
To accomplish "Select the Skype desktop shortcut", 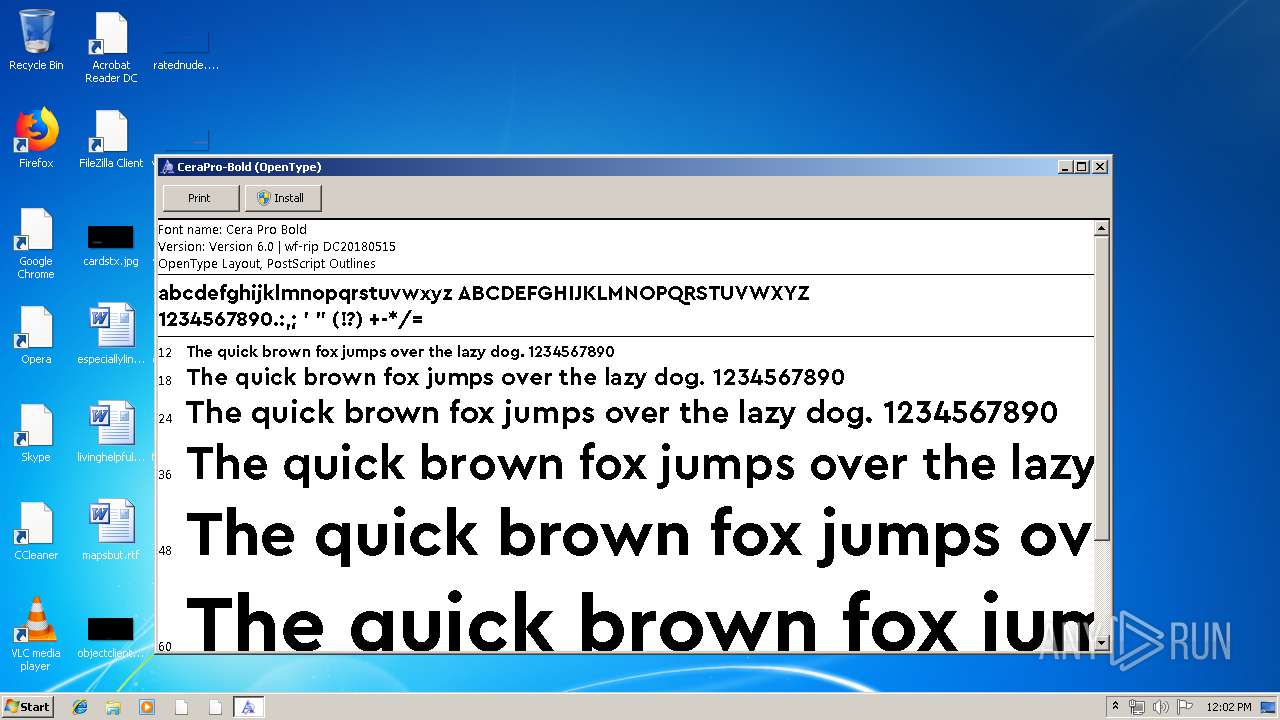I will [36, 433].
